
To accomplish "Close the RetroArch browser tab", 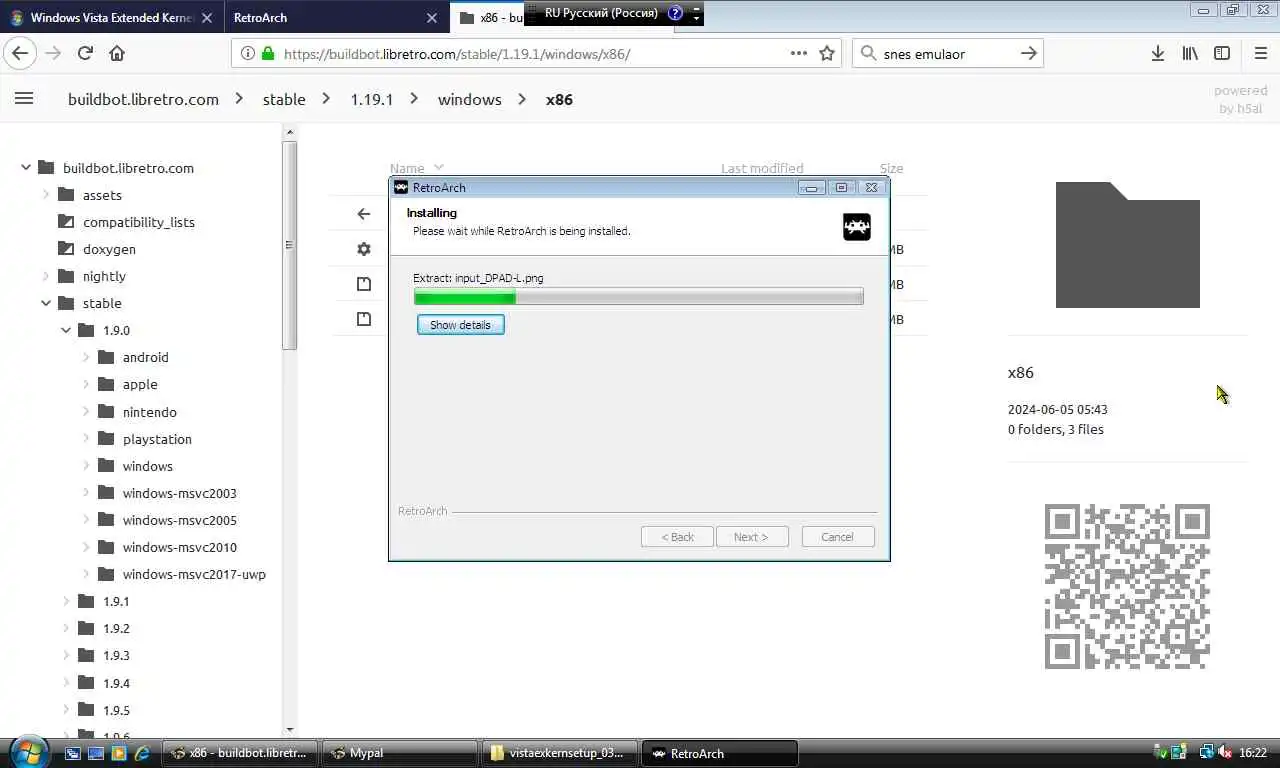I will click(x=432, y=18).
